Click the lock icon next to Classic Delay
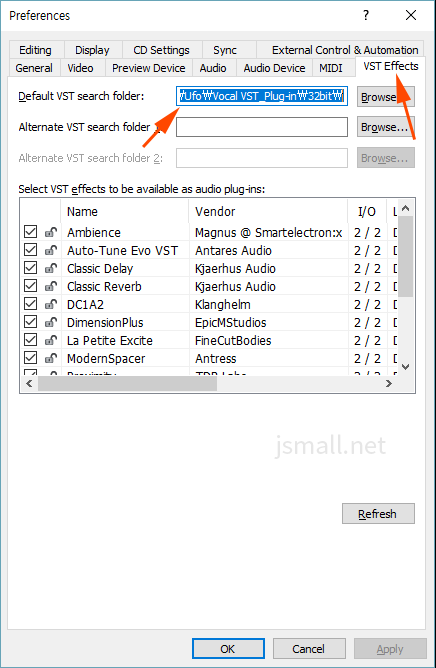Viewport: 436px width, 668px height. [51, 268]
